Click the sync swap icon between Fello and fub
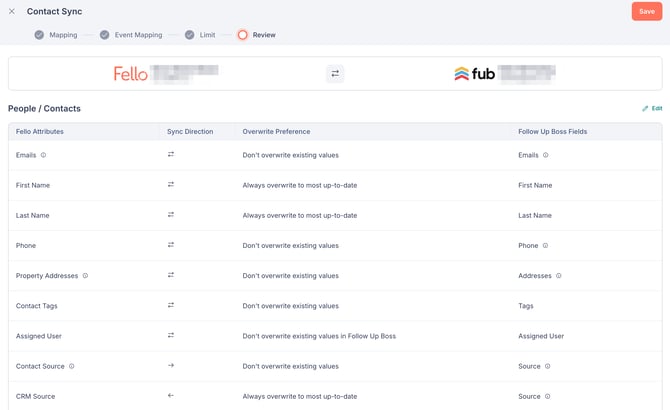This screenshot has height=410, width=670. coord(335,74)
